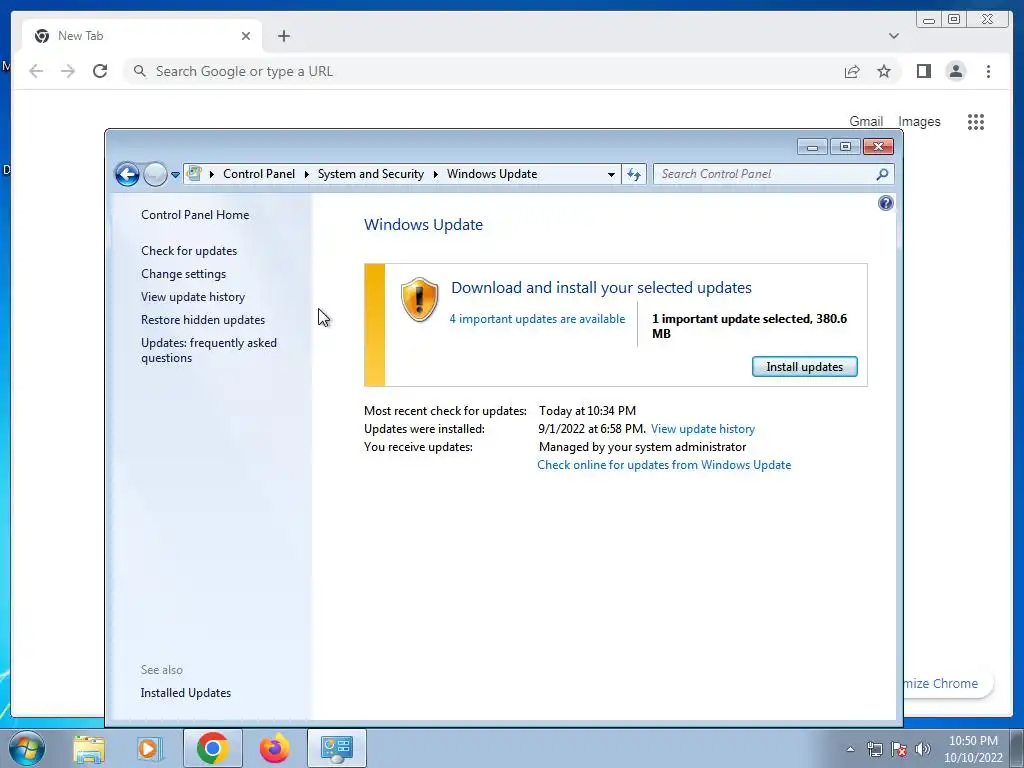Open Images link in Chrome
1024x768 pixels.
(x=919, y=121)
